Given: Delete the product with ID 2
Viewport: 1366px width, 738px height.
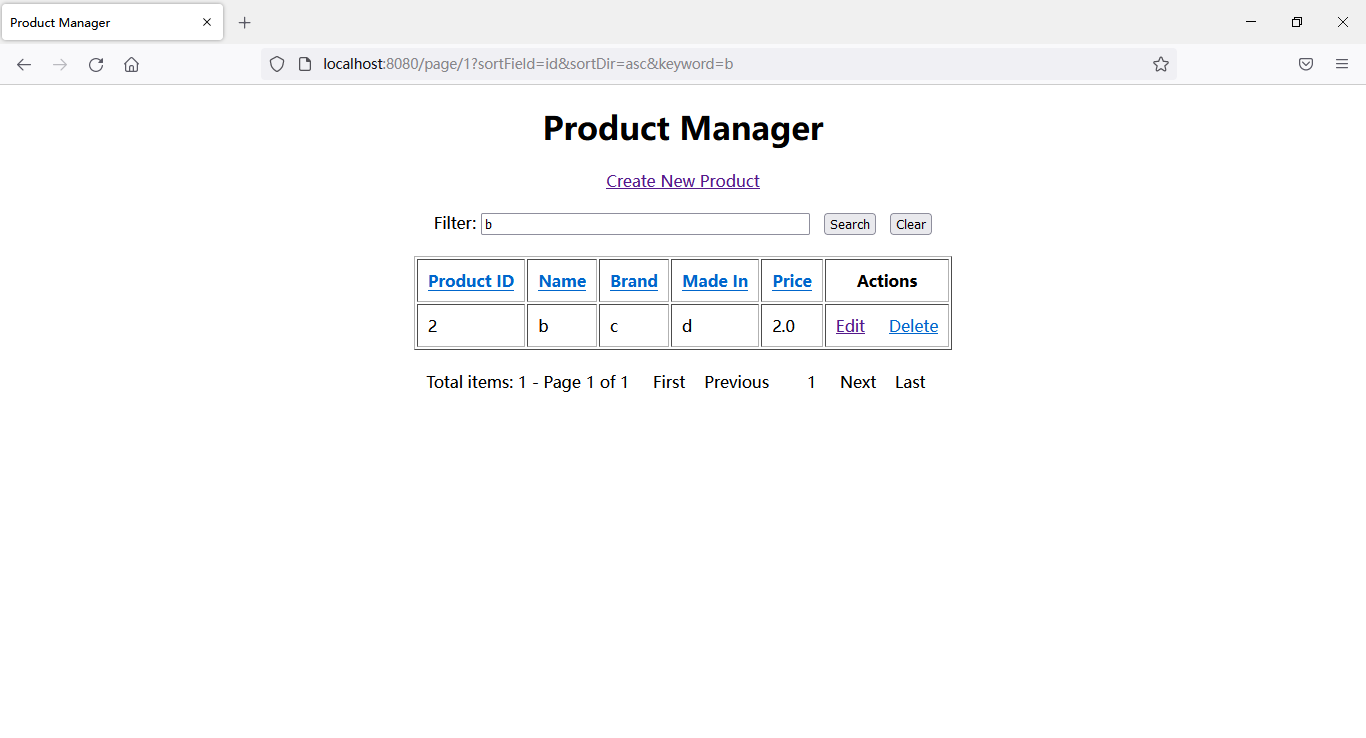Looking at the screenshot, I should tap(913, 325).
